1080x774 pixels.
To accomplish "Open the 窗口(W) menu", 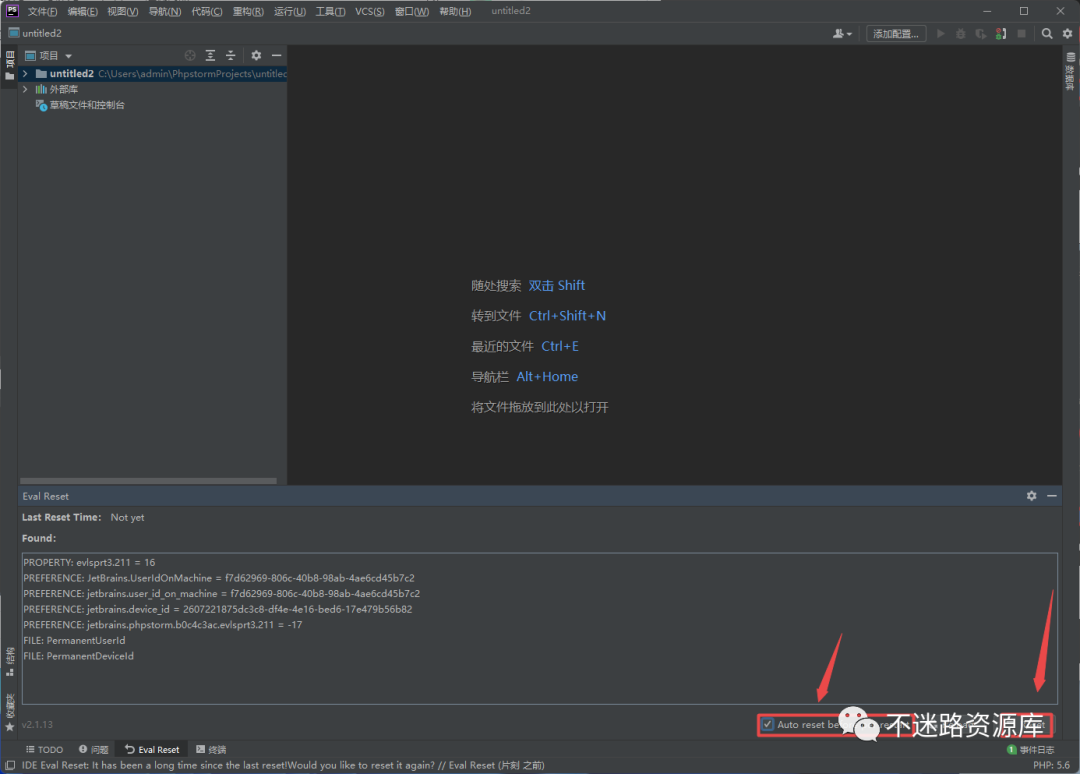I will coord(412,11).
